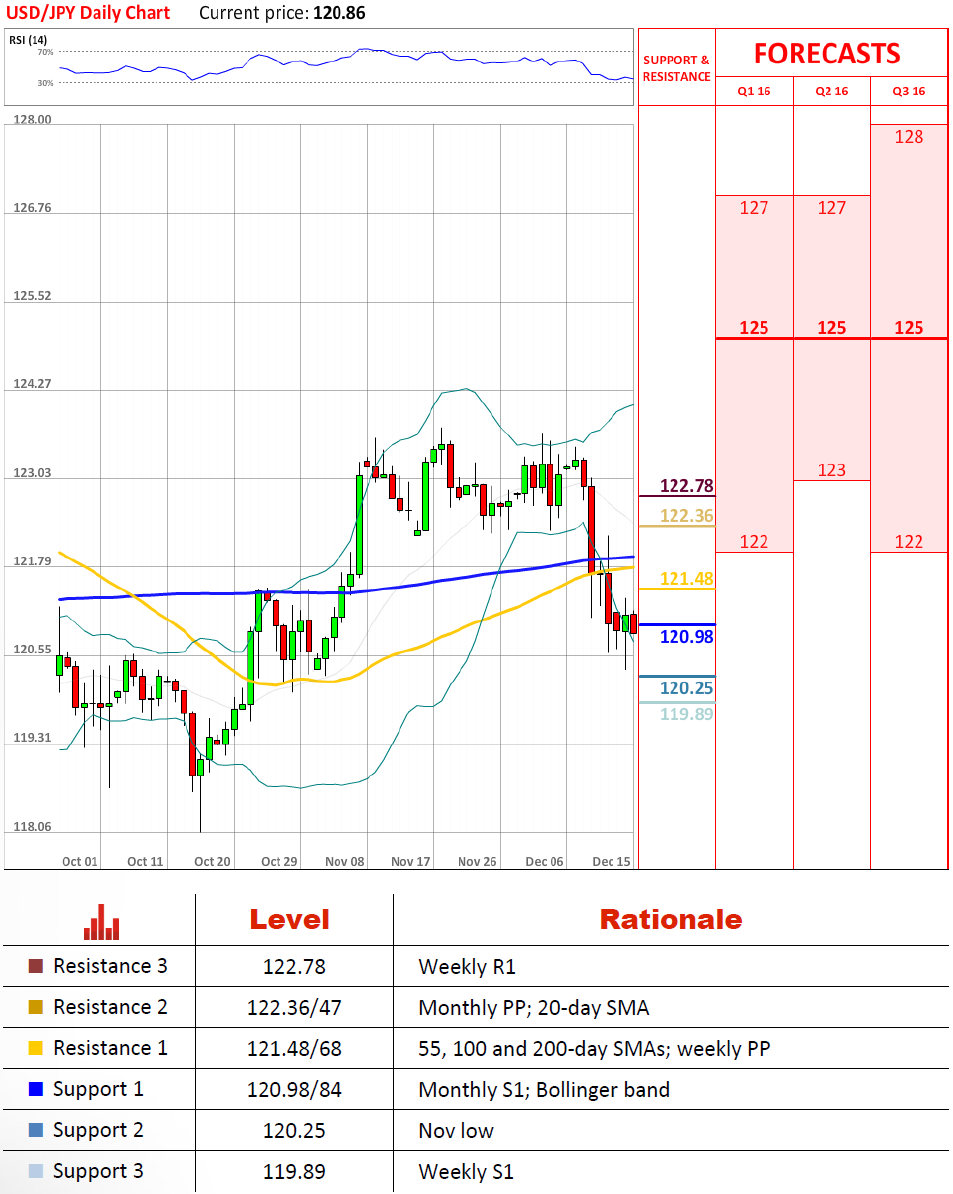Click the 122 forecast value under Q1 16
The width and height of the screenshot is (953, 1194).
click(754, 541)
